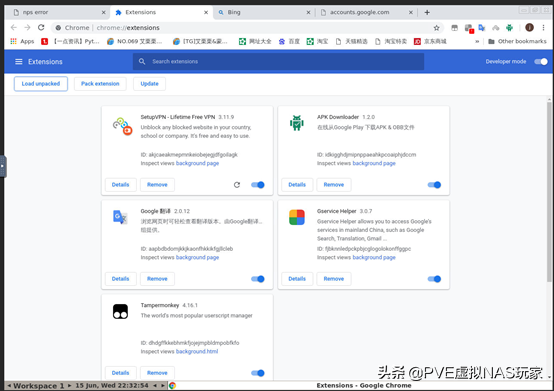Screen dimensions: 554x391
Task: Open Details for Gservice Helper
Action: pos(297,279)
